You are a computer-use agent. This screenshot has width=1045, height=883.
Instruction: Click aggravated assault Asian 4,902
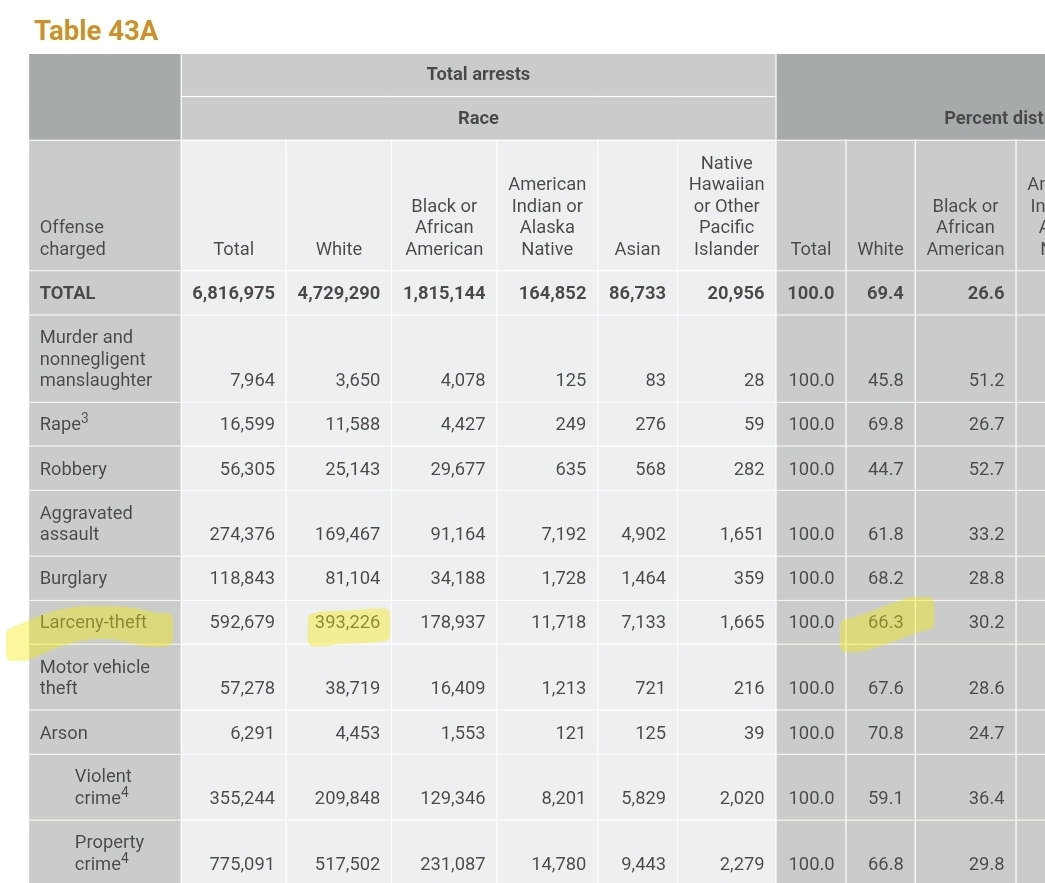coord(643,534)
